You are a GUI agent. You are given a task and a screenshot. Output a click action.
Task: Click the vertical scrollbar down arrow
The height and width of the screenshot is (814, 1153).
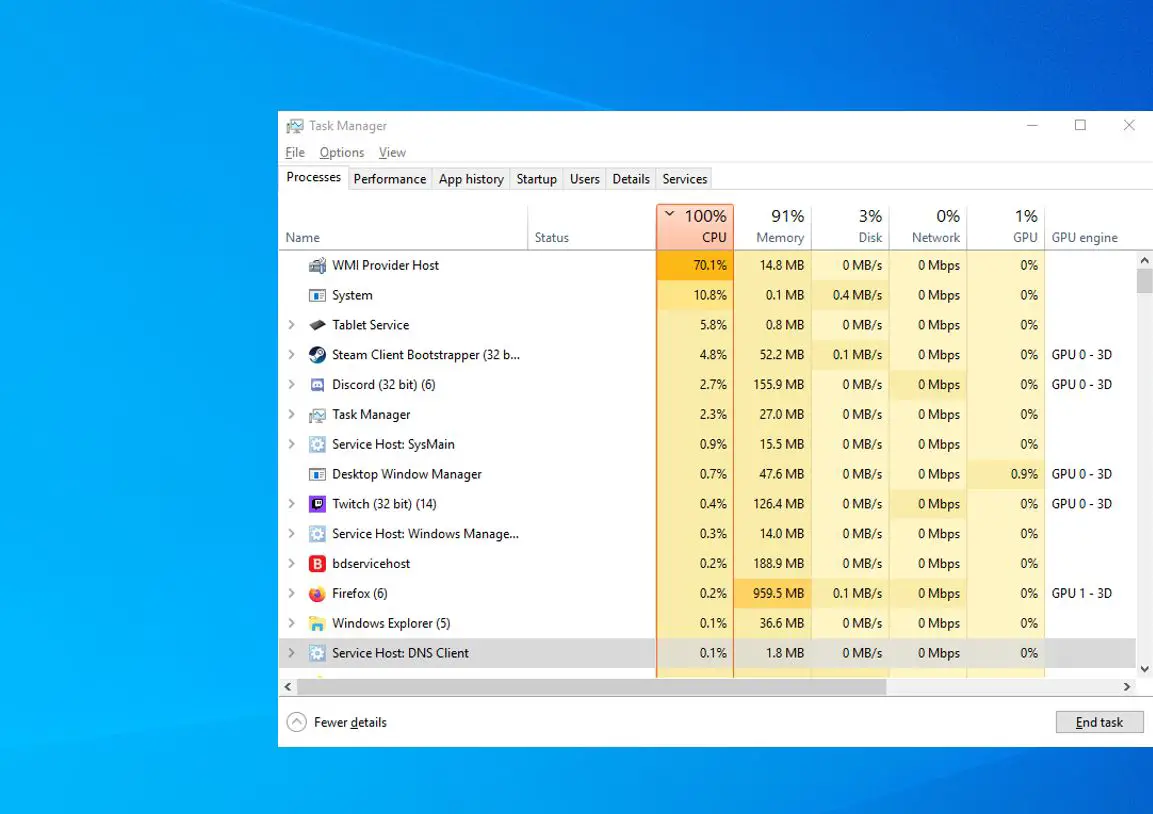pyautogui.click(x=1144, y=669)
